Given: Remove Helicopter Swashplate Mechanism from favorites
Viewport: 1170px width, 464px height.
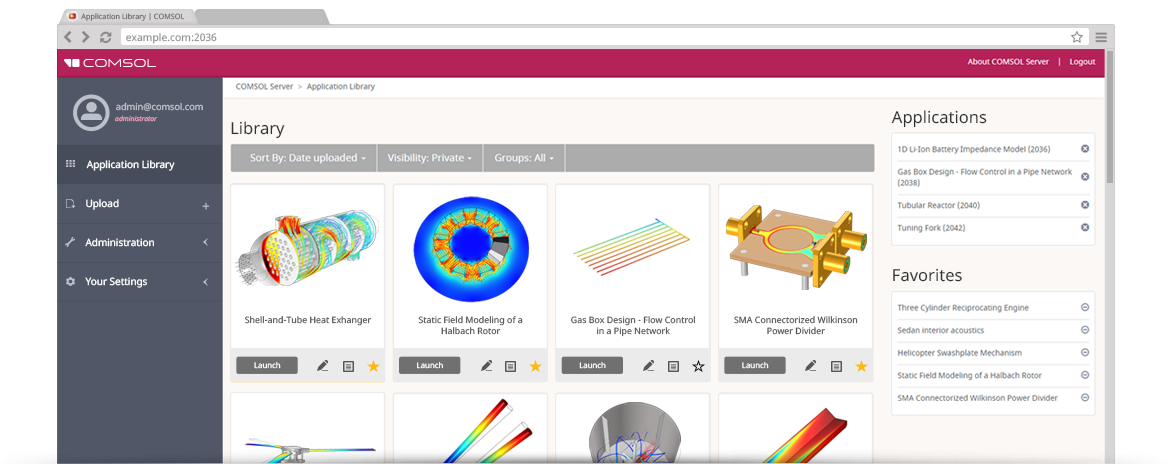Looking at the screenshot, I should point(1085,352).
